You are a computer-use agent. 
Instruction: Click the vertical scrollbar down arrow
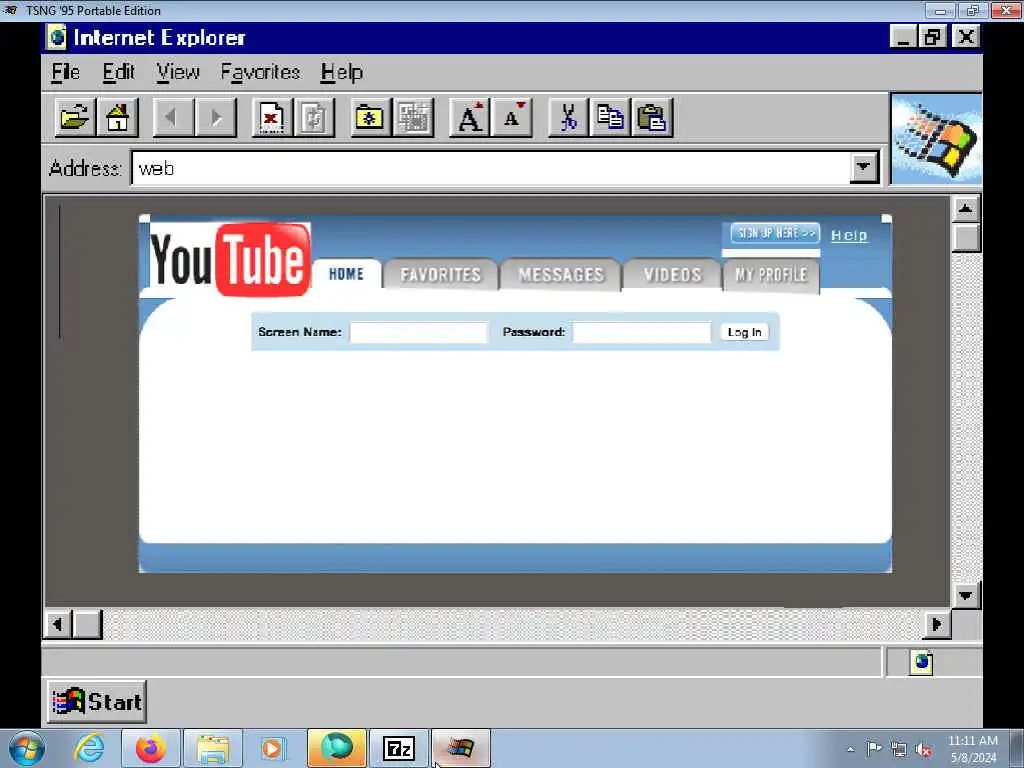click(965, 595)
